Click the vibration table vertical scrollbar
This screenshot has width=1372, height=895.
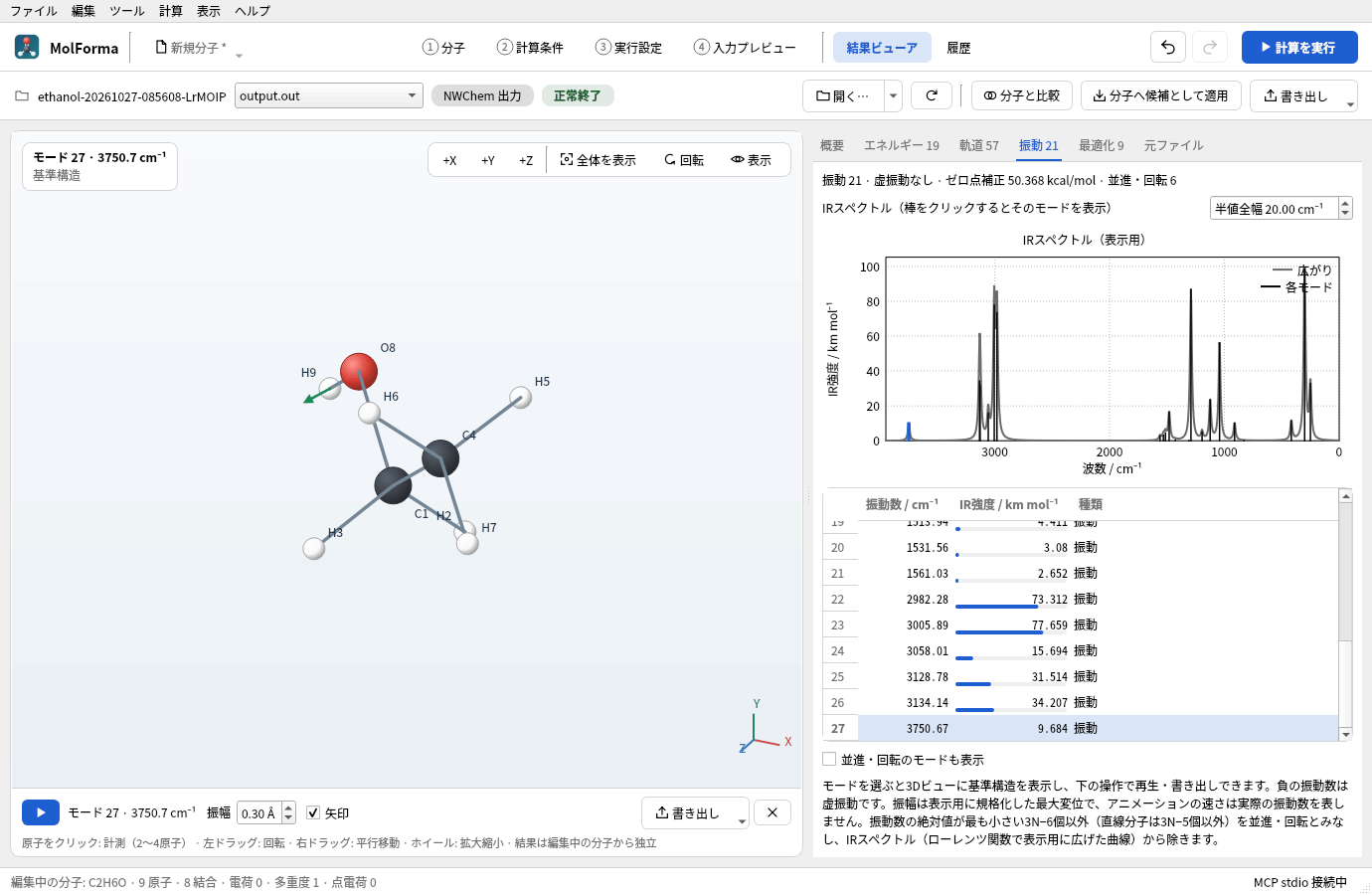coord(1345,617)
